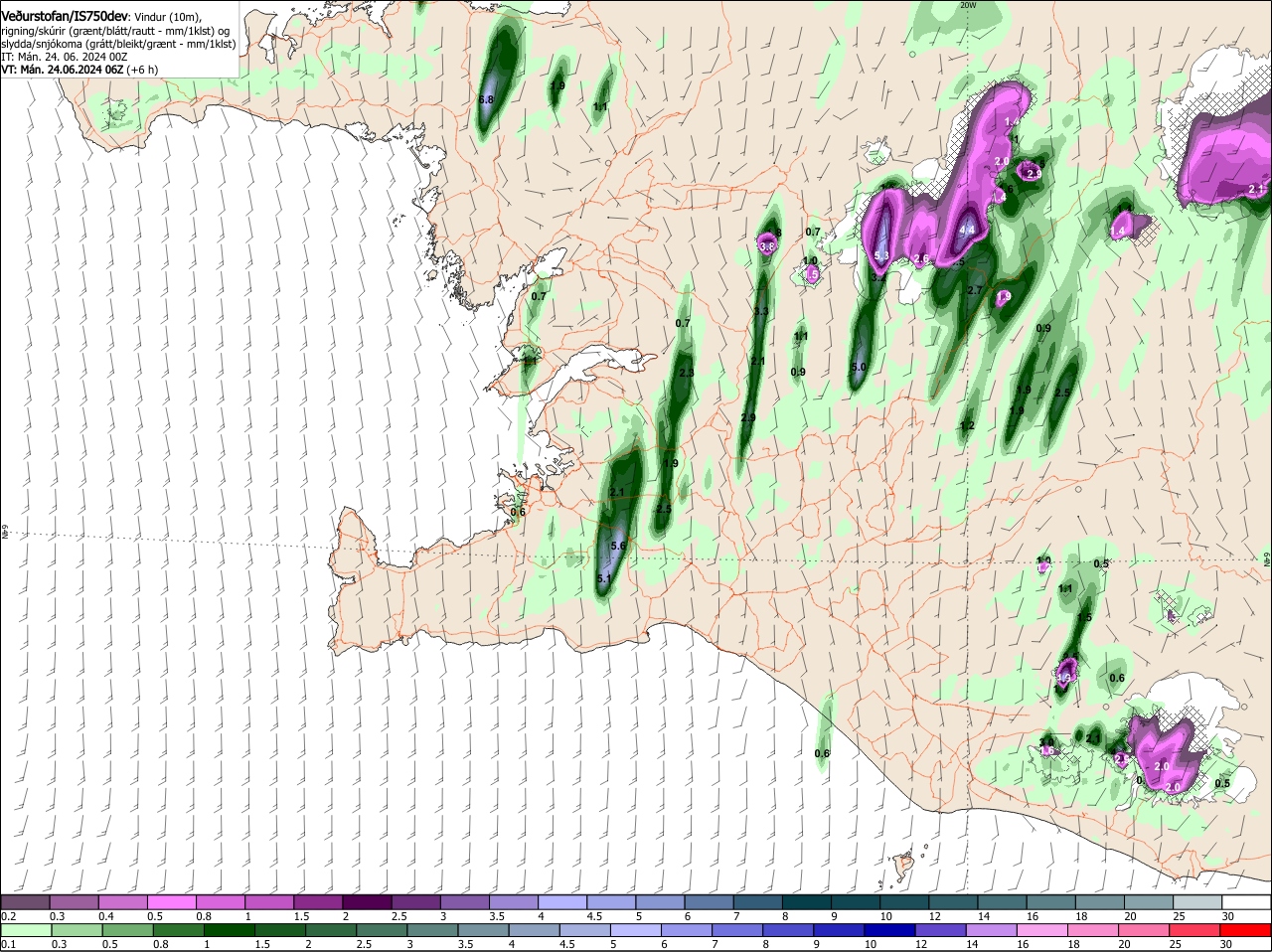The height and width of the screenshot is (952, 1272).
Task: Click the upper legend row's 12 label
Action: pos(934,916)
